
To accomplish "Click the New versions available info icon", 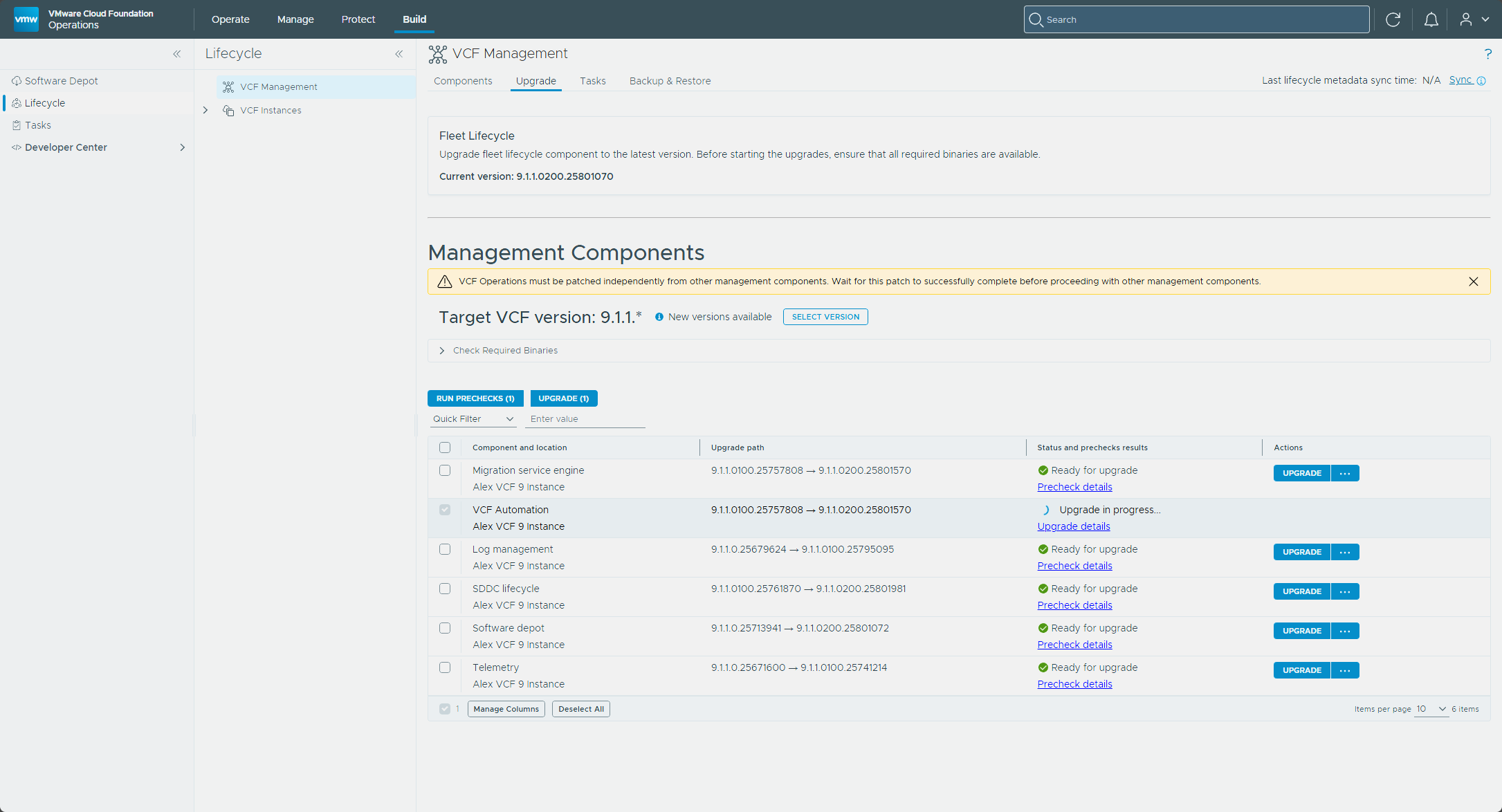I will pyautogui.click(x=659, y=317).
